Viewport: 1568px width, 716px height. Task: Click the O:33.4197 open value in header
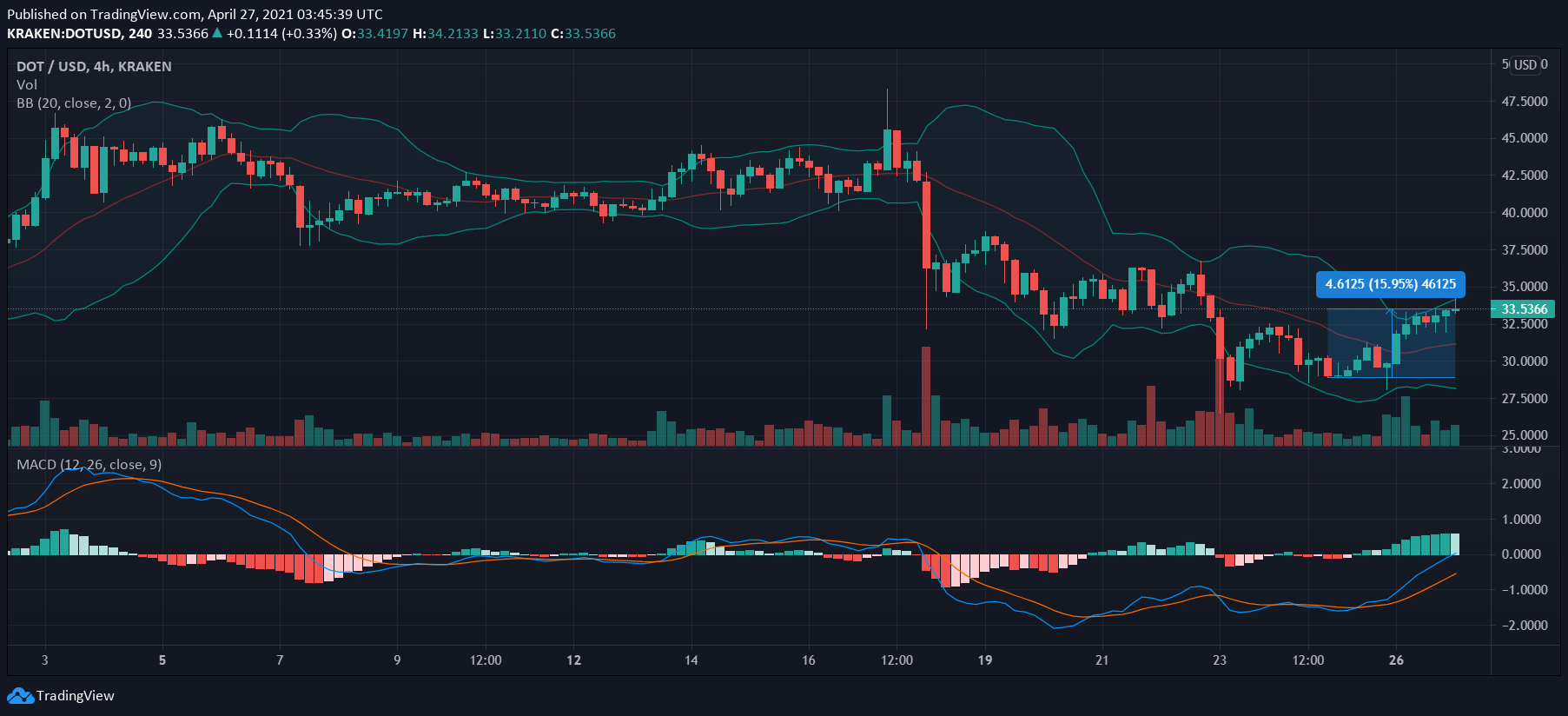374,33
